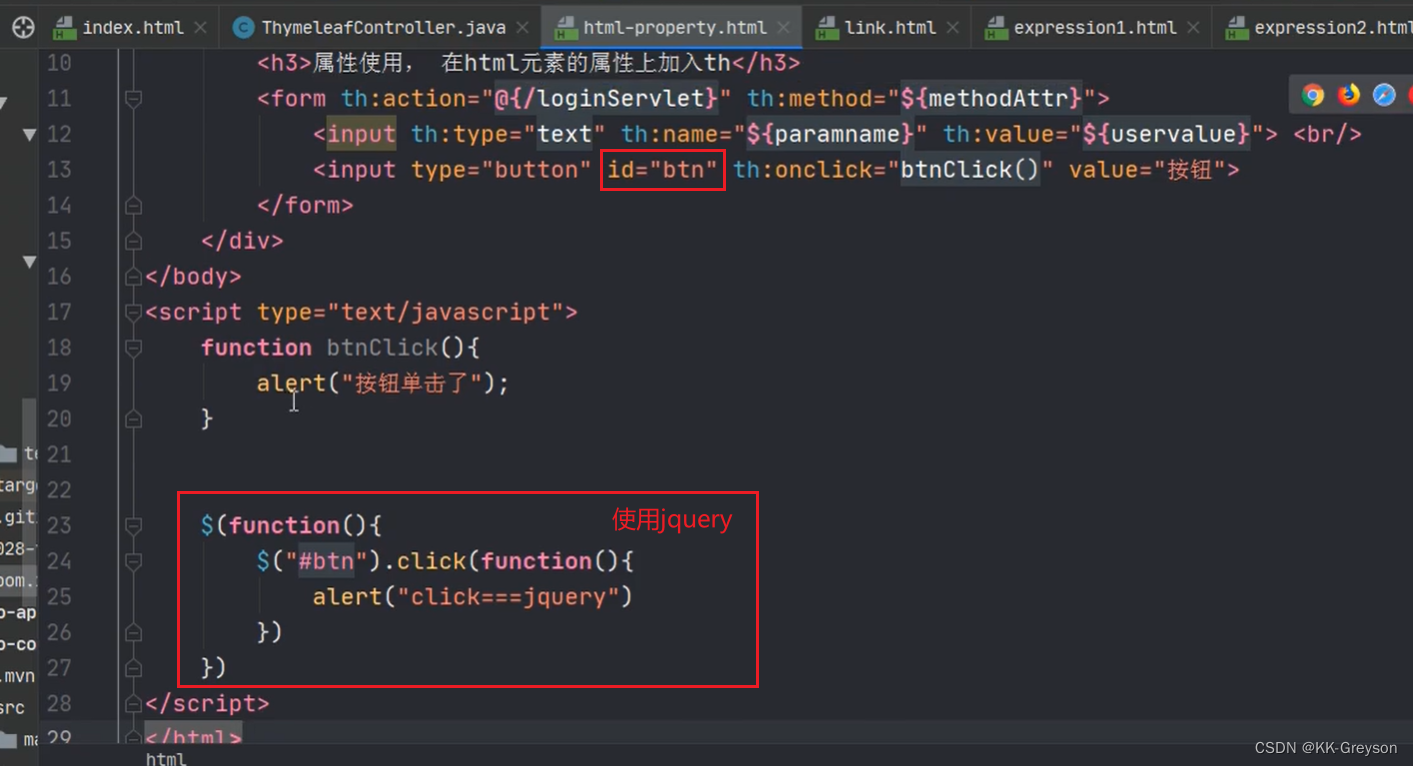Close the expression1.html tab
Screen dimensions: 1413x766
click(x=1193, y=28)
